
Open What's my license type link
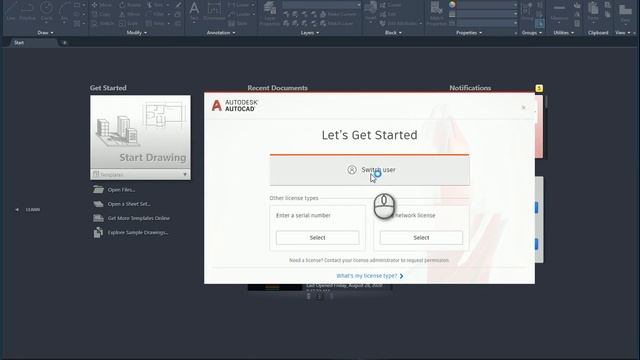[369, 276]
